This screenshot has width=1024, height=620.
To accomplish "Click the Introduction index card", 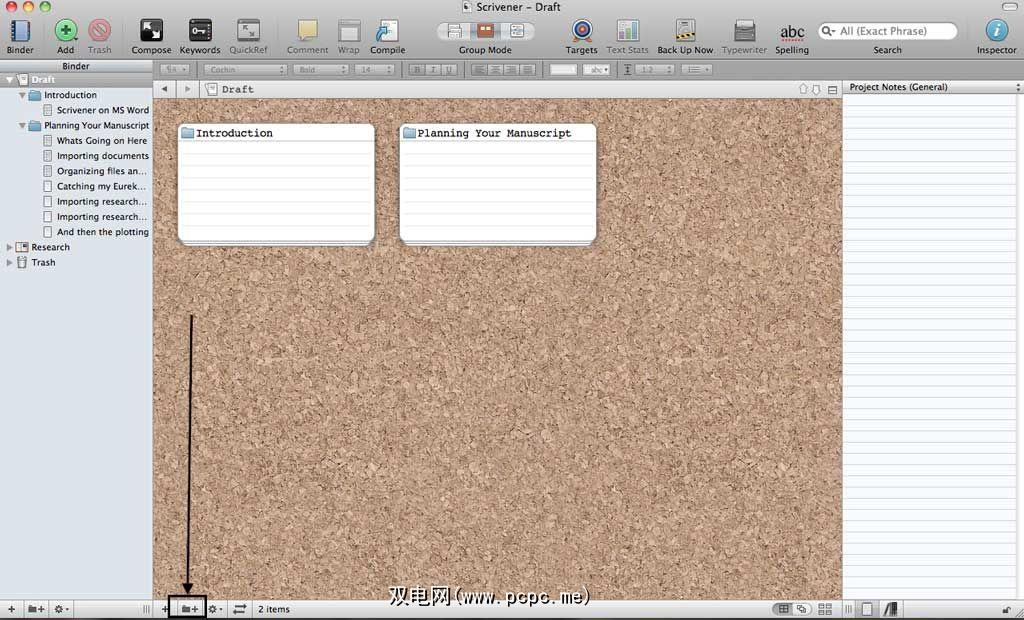I will (276, 183).
